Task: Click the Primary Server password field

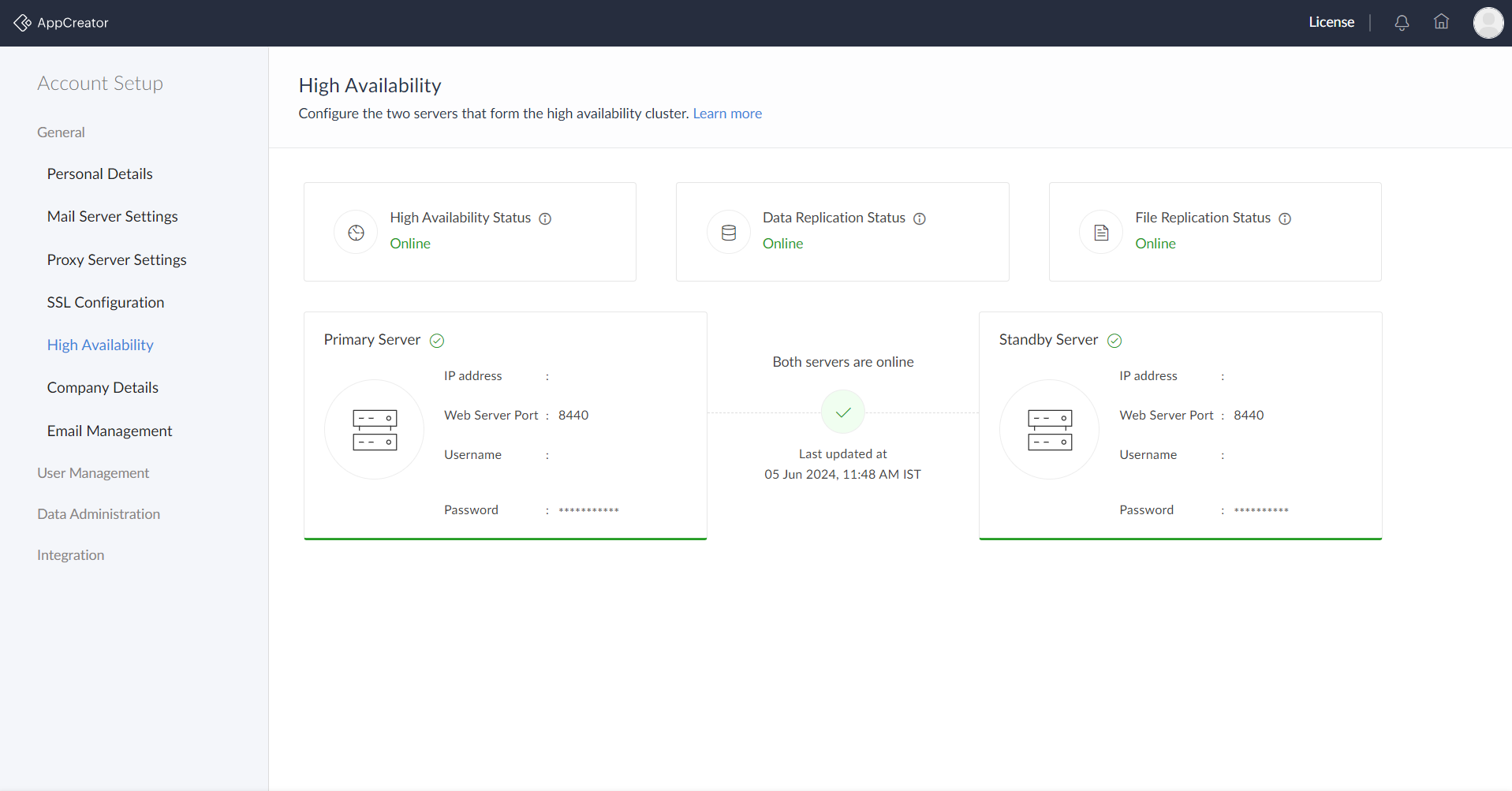Action: [588, 510]
